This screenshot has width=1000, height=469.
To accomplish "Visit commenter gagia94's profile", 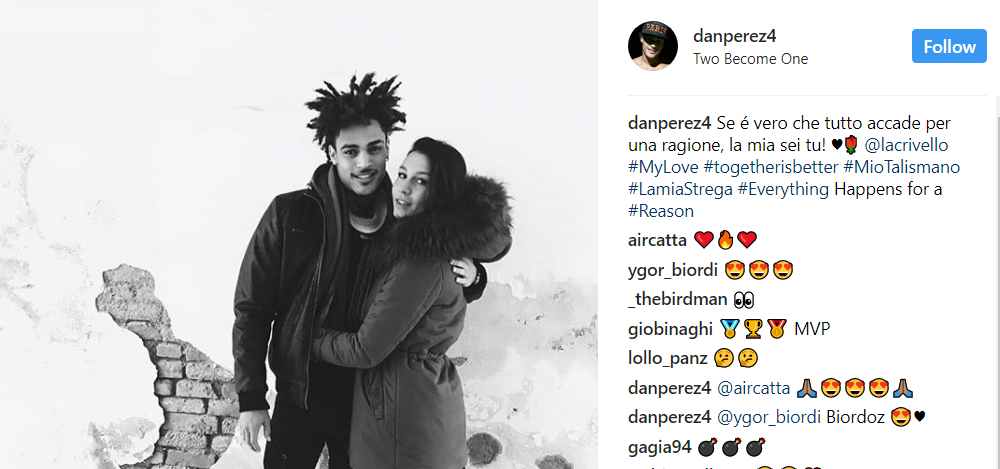I will pyautogui.click(x=659, y=447).
